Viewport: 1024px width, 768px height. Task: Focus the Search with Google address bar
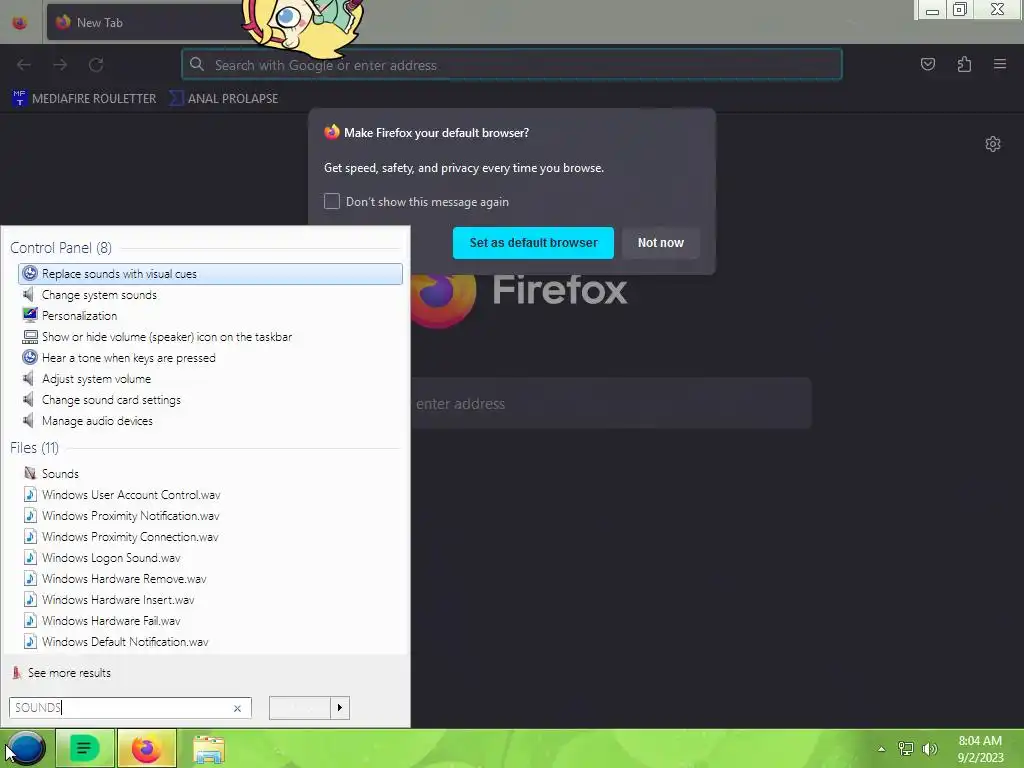(511, 65)
